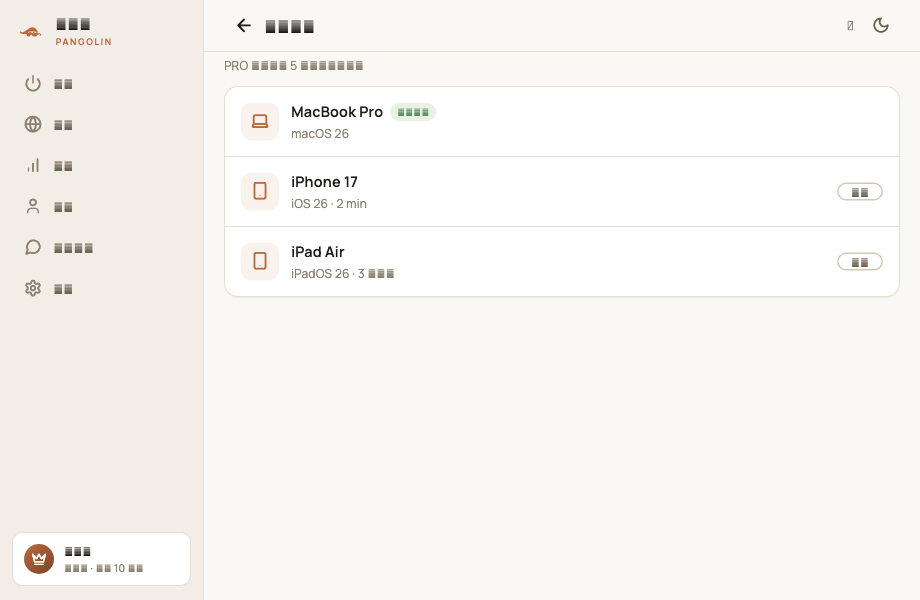Screen dimensions: 920x600
Task: Click the laptop icon for MacBook Pro
Action: (260, 121)
